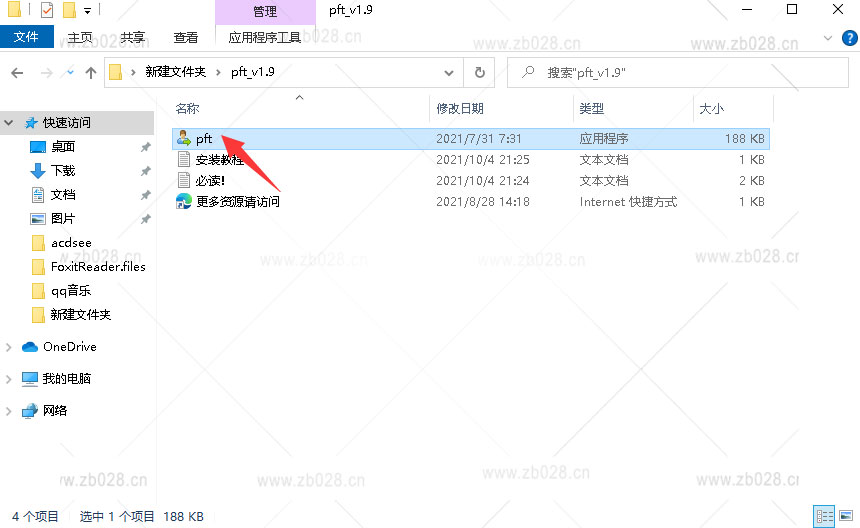
Task: Open the 应用程序工具 ribbon tab
Action: 265,37
